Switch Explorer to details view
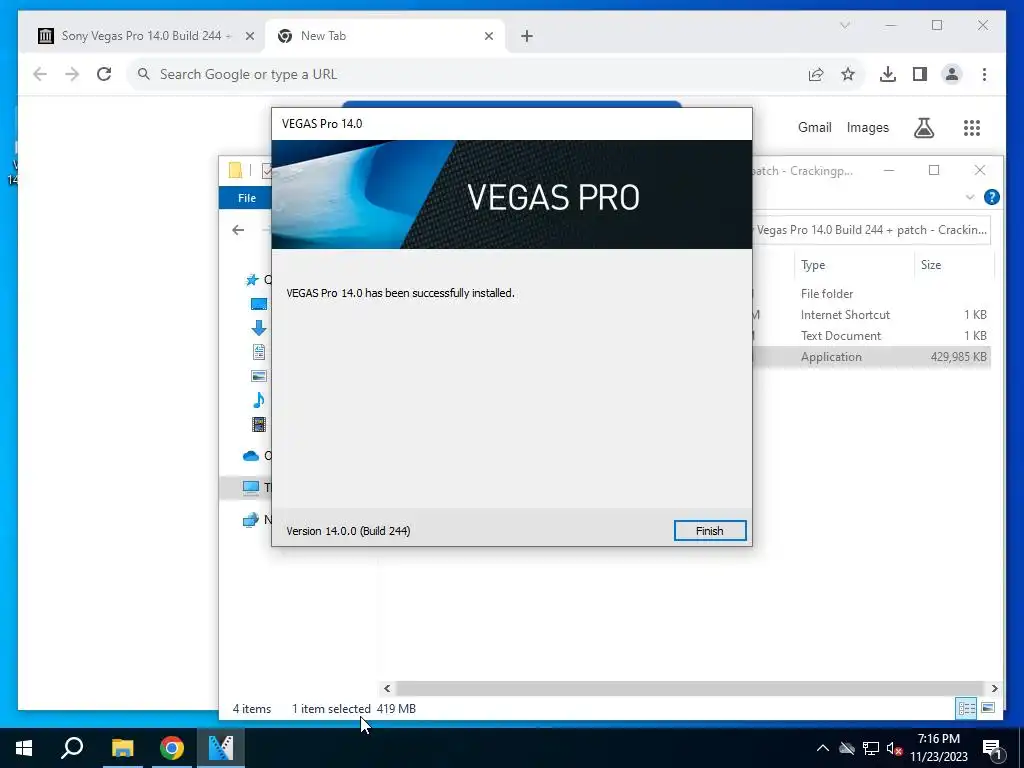This screenshot has width=1024, height=768. tap(967, 708)
